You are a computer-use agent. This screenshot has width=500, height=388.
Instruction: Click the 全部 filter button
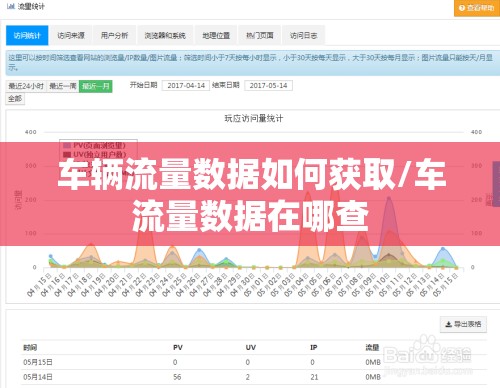(x=15, y=99)
